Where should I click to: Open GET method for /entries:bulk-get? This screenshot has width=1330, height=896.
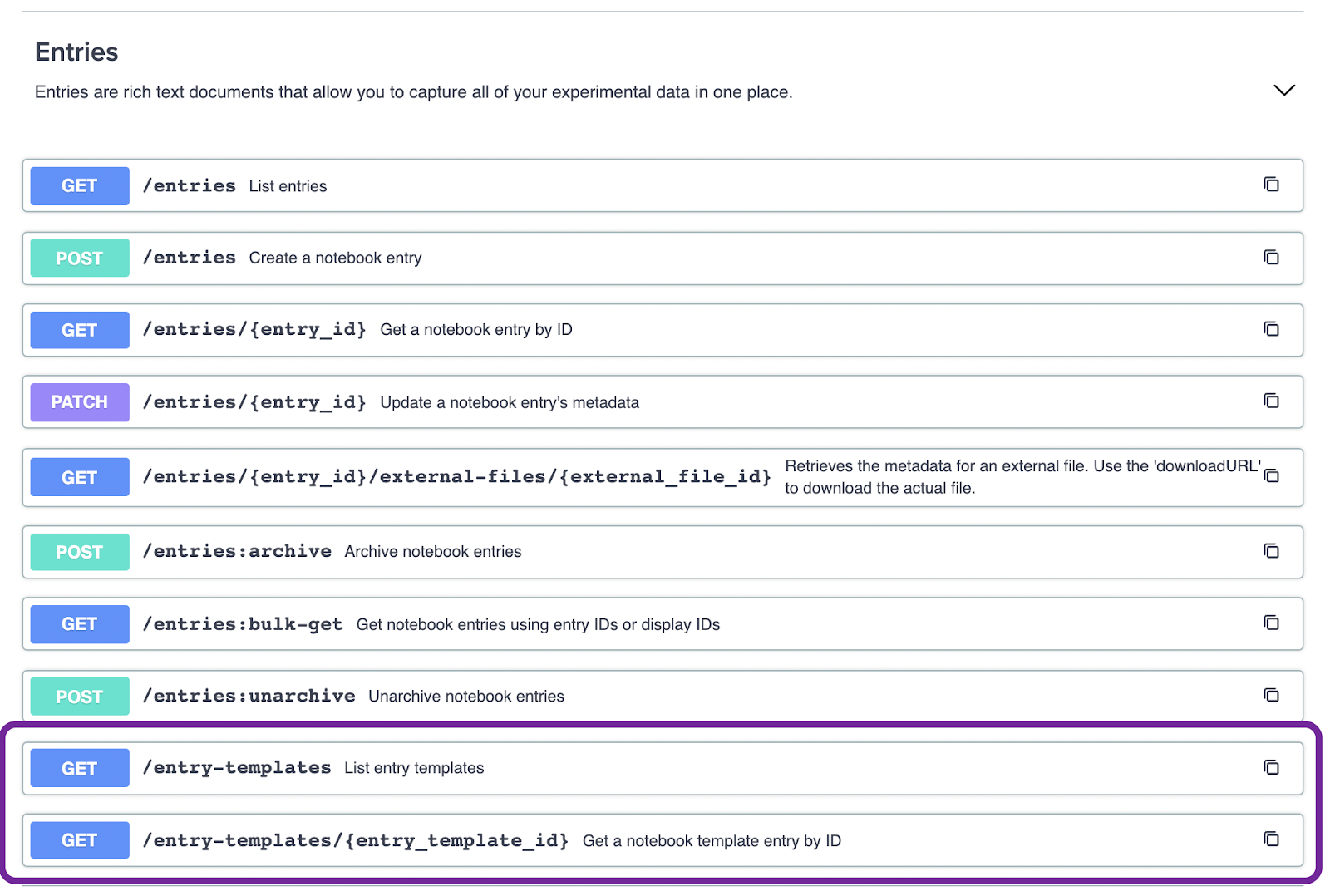coord(80,624)
